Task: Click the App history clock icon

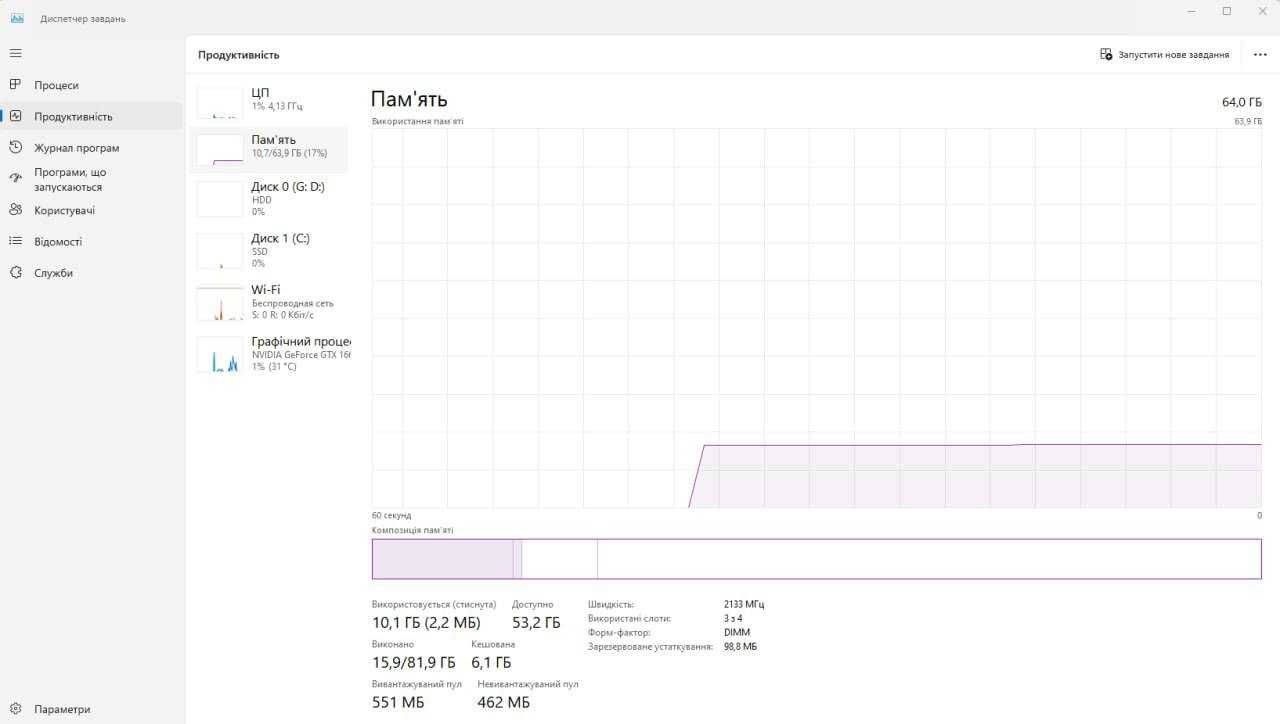Action: tap(15, 147)
